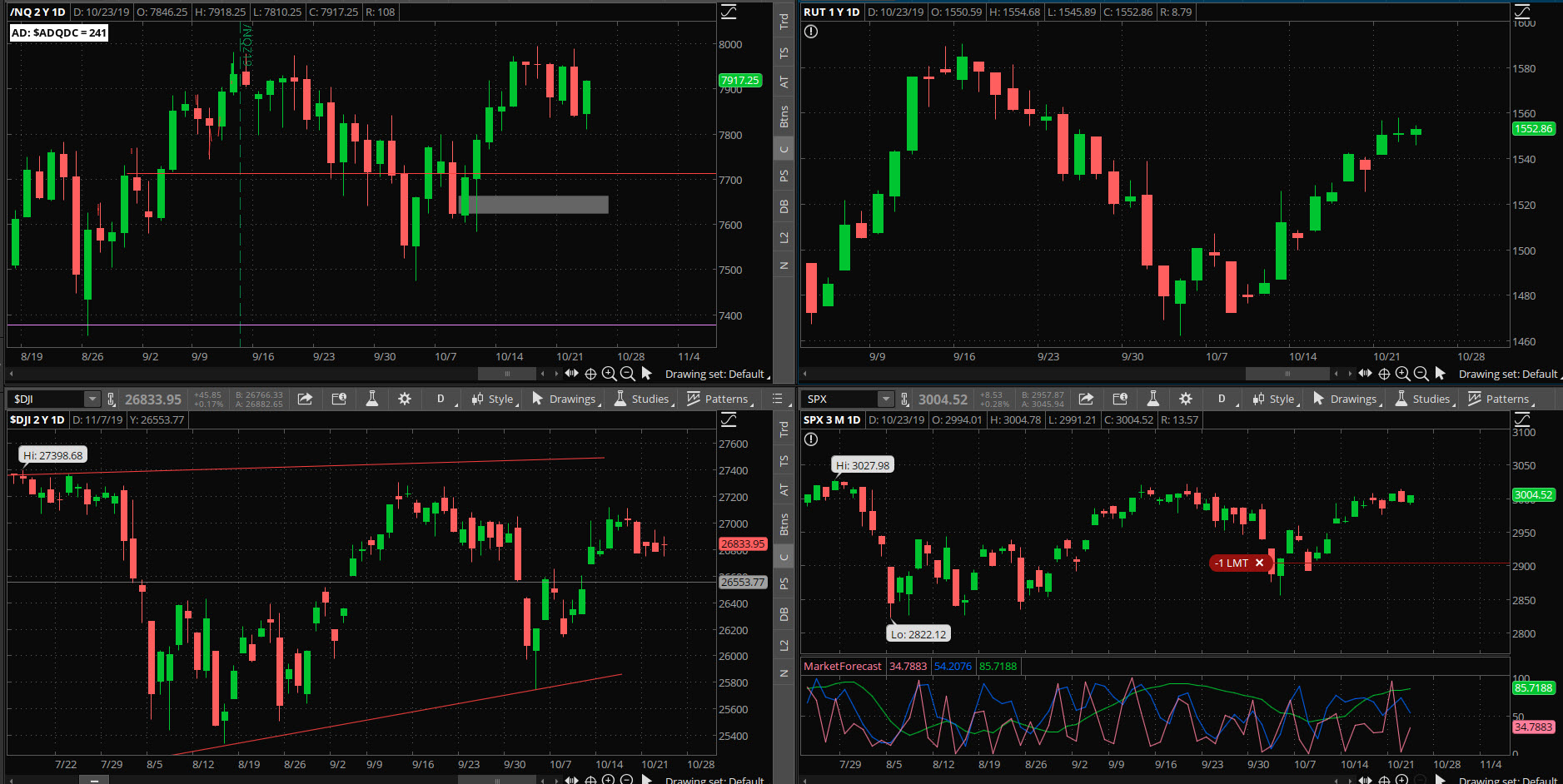Screen dimensions: 1563x784
Task: Click the share chart icon in SPX toolbar
Action: point(1086,399)
